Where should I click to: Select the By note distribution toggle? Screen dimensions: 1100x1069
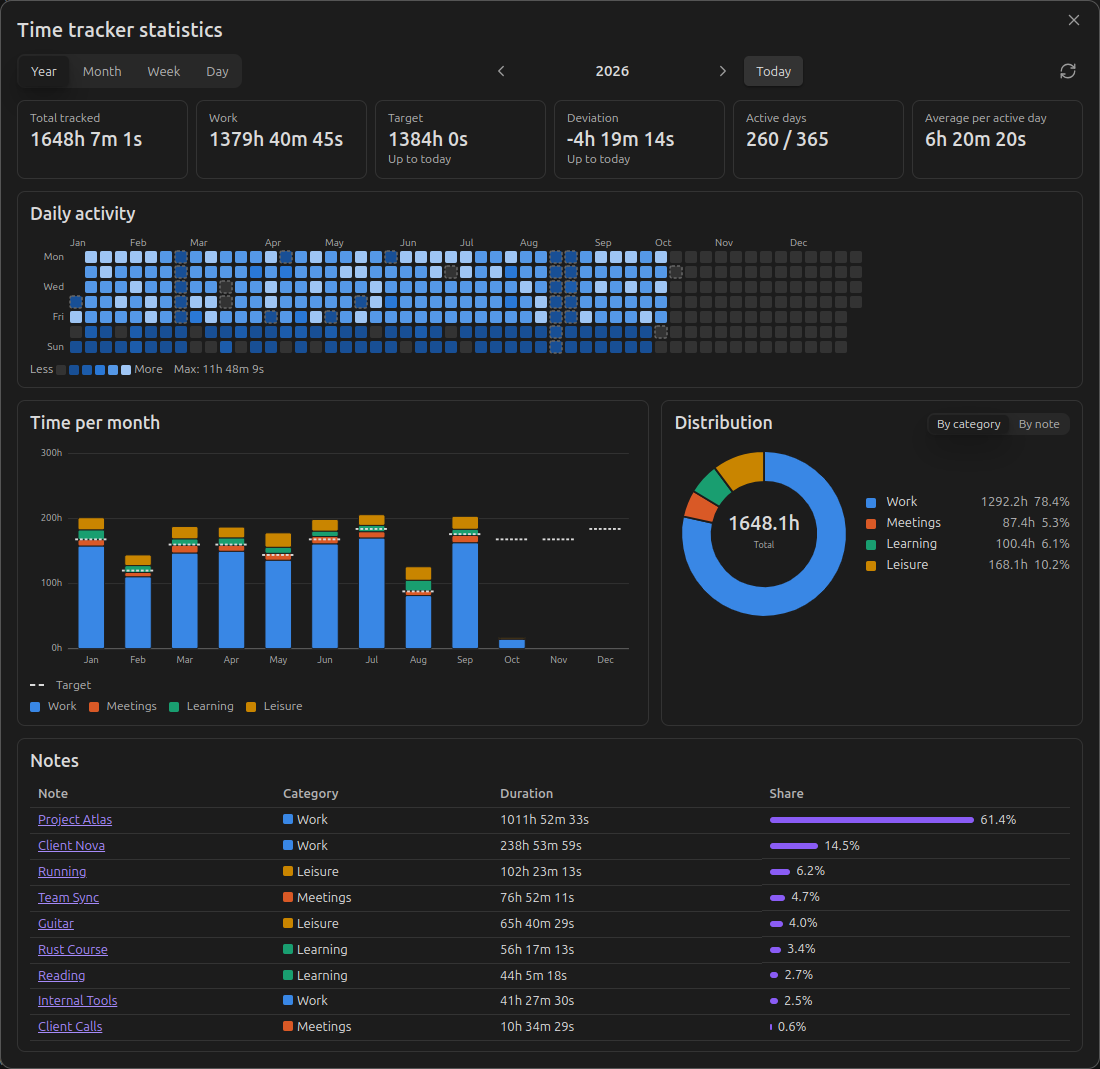coord(1038,424)
